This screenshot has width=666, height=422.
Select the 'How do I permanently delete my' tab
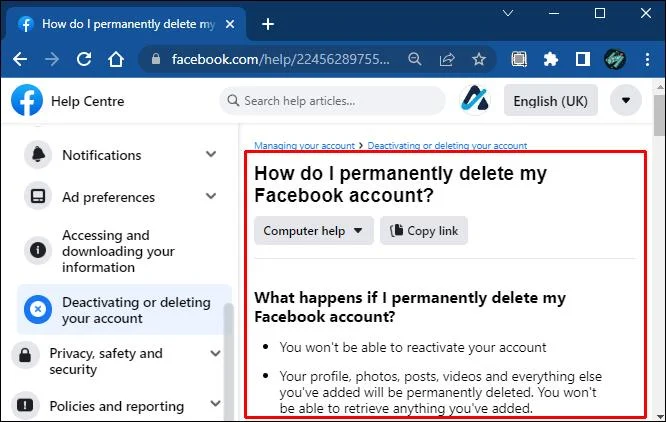128,24
